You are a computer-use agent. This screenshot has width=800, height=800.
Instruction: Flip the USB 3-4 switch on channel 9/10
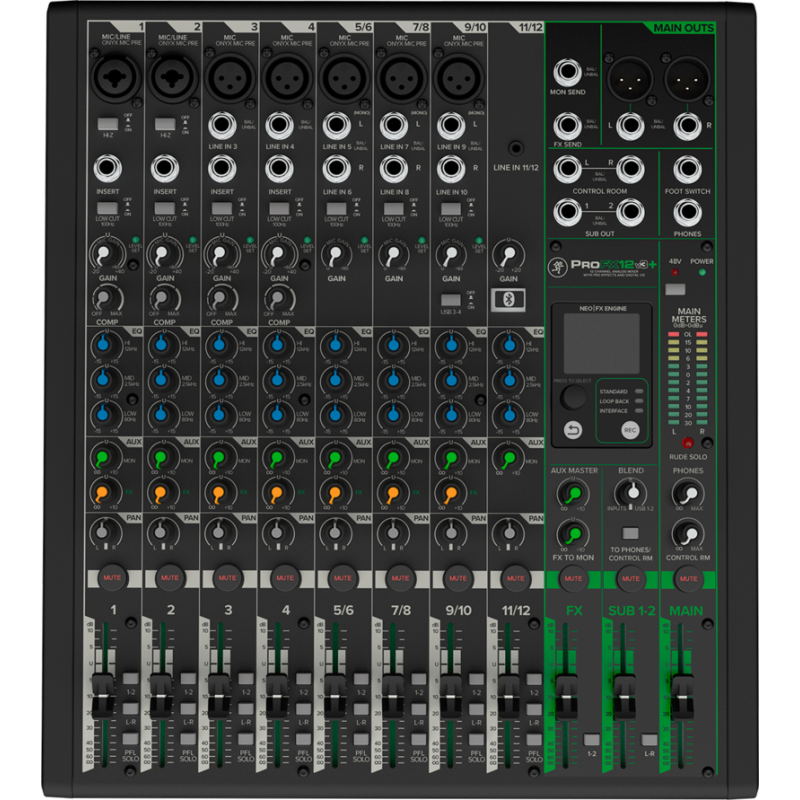[451, 301]
